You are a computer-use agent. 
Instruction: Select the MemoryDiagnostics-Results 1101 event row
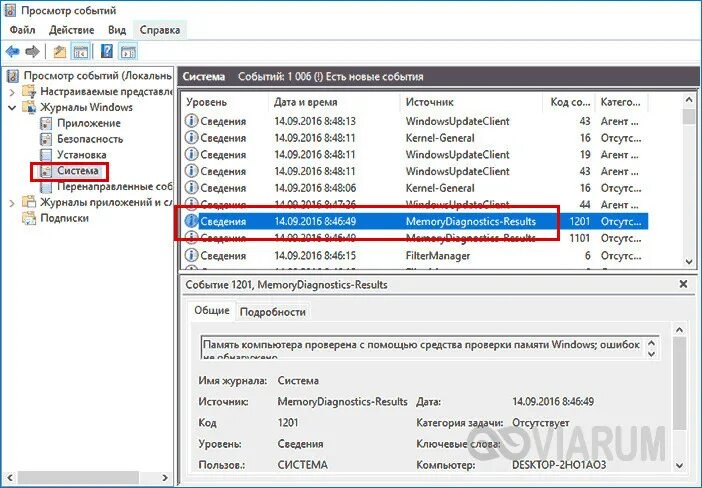415,238
